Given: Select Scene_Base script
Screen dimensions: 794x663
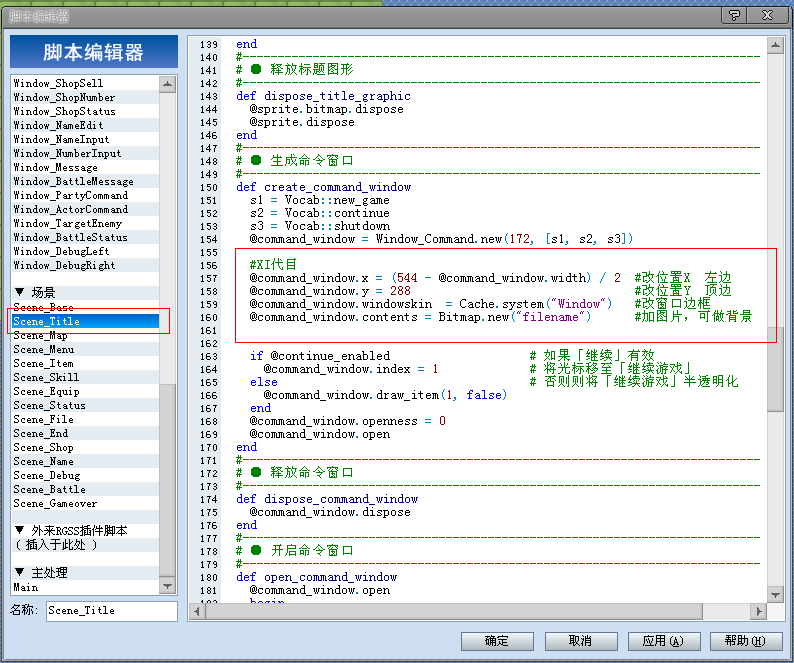Looking at the screenshot, I should 85,307.
